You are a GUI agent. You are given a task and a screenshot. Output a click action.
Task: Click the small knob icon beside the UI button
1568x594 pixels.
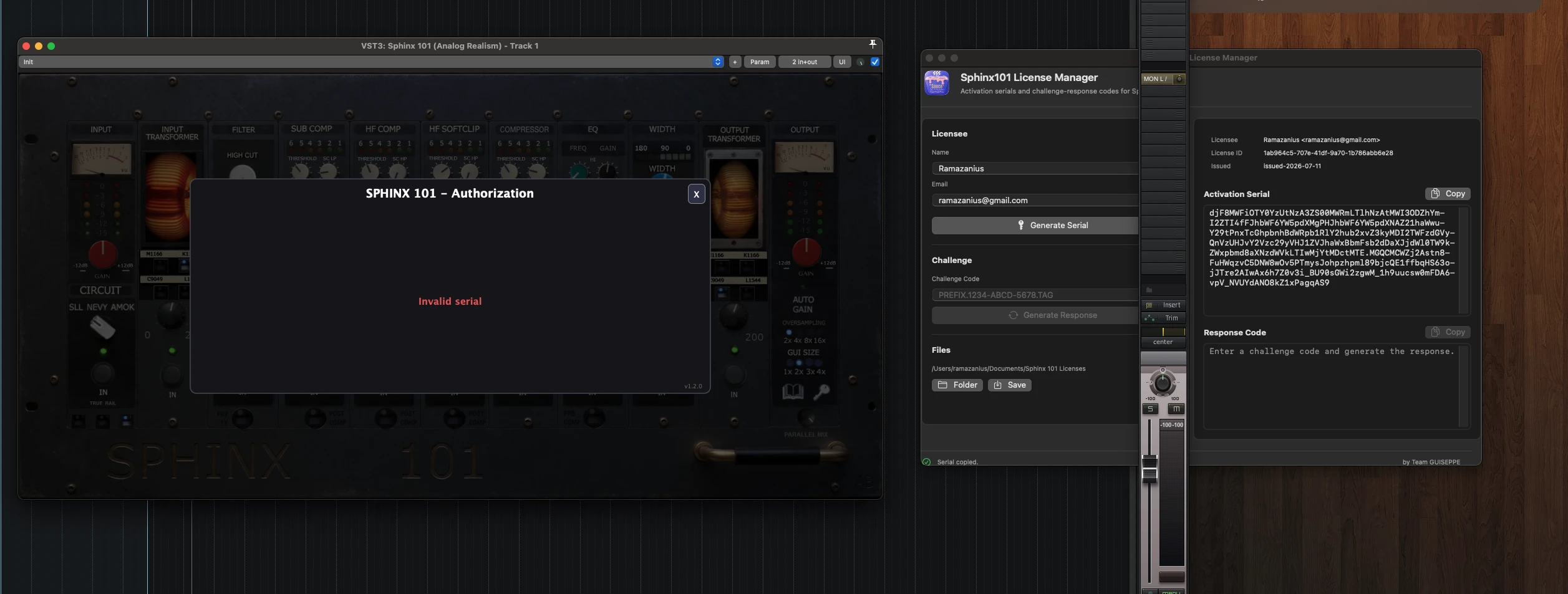coord(861,62)
